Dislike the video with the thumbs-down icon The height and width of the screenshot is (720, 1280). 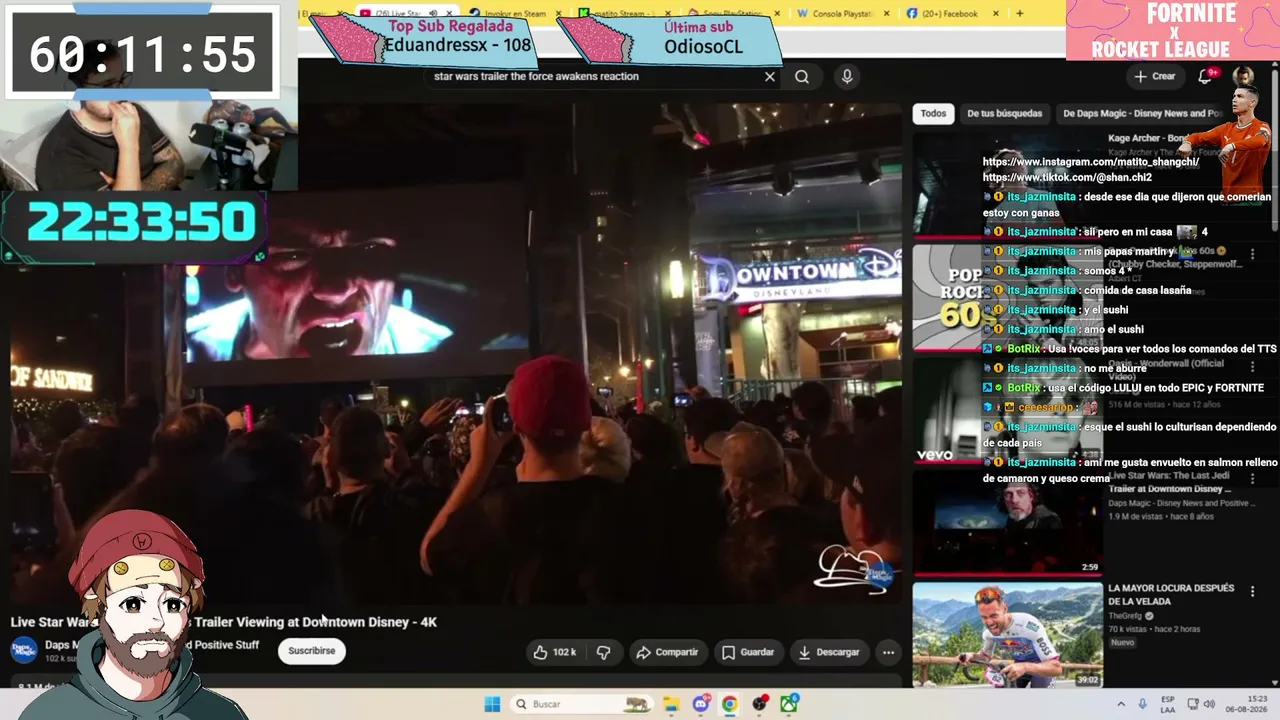point(603,652)
